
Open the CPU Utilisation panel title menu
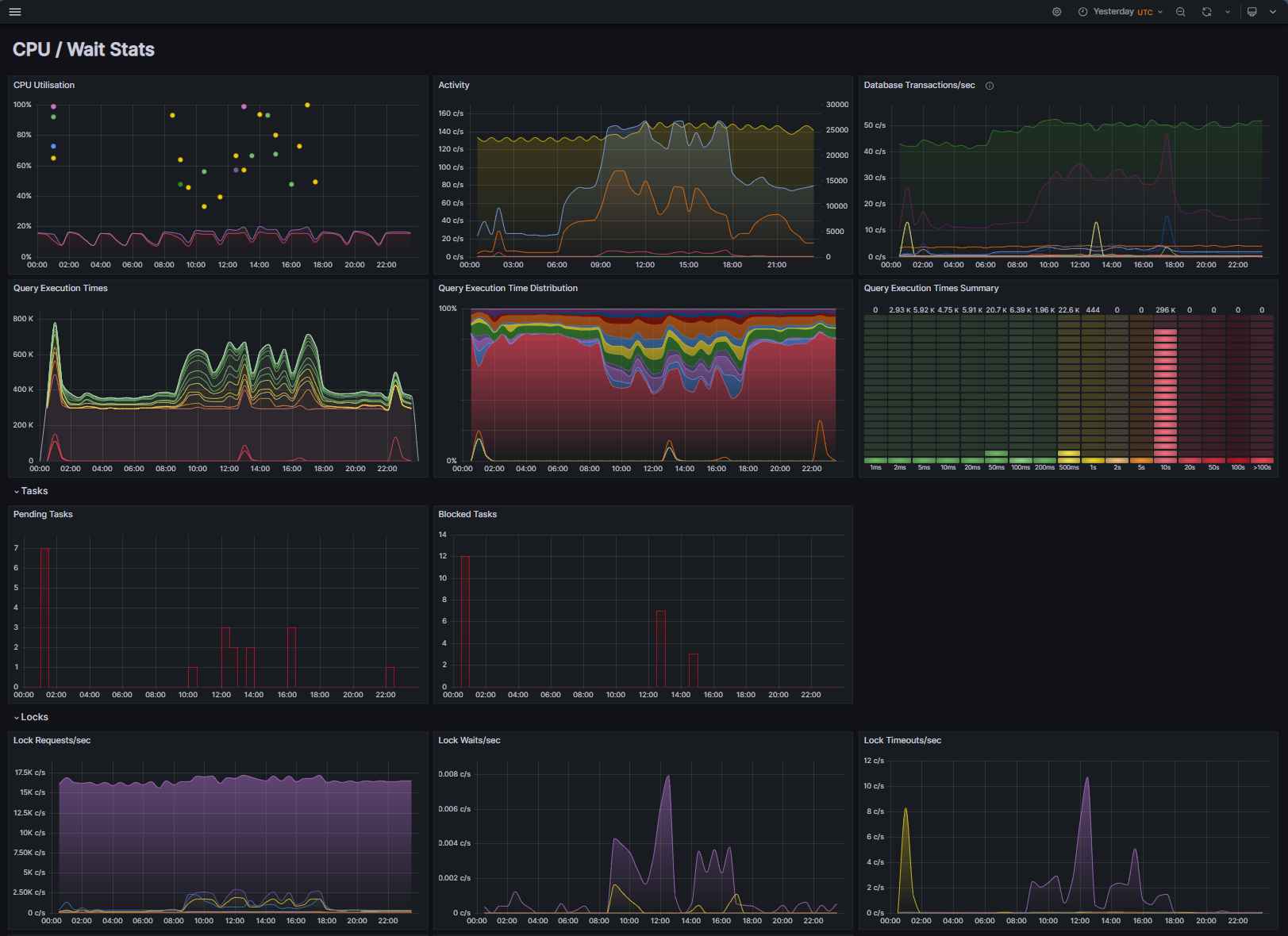(x=44, y=85)
